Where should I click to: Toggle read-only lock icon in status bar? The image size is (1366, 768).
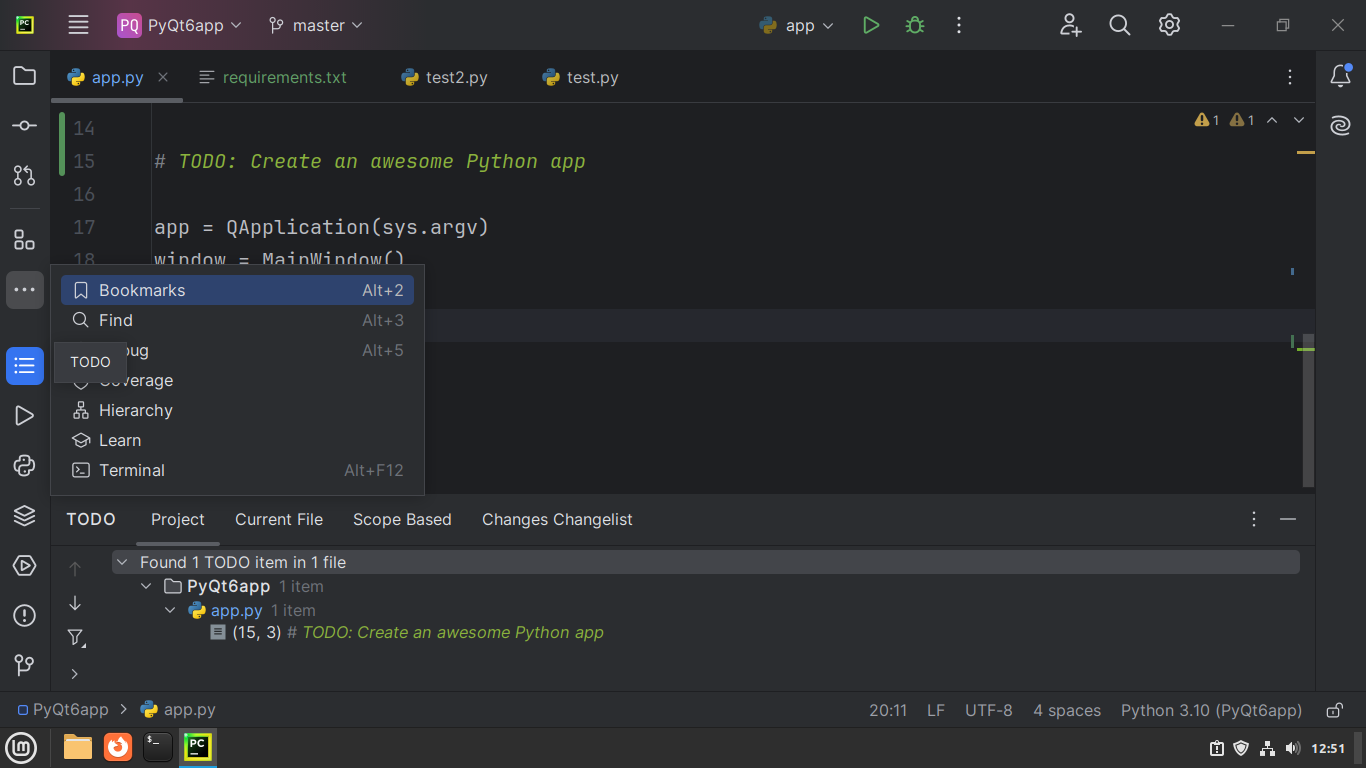pos(1334,710)
